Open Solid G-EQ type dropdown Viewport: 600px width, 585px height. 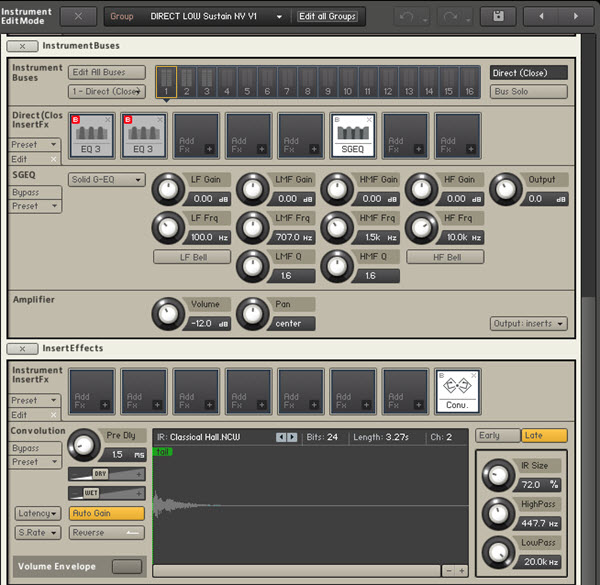107,179
